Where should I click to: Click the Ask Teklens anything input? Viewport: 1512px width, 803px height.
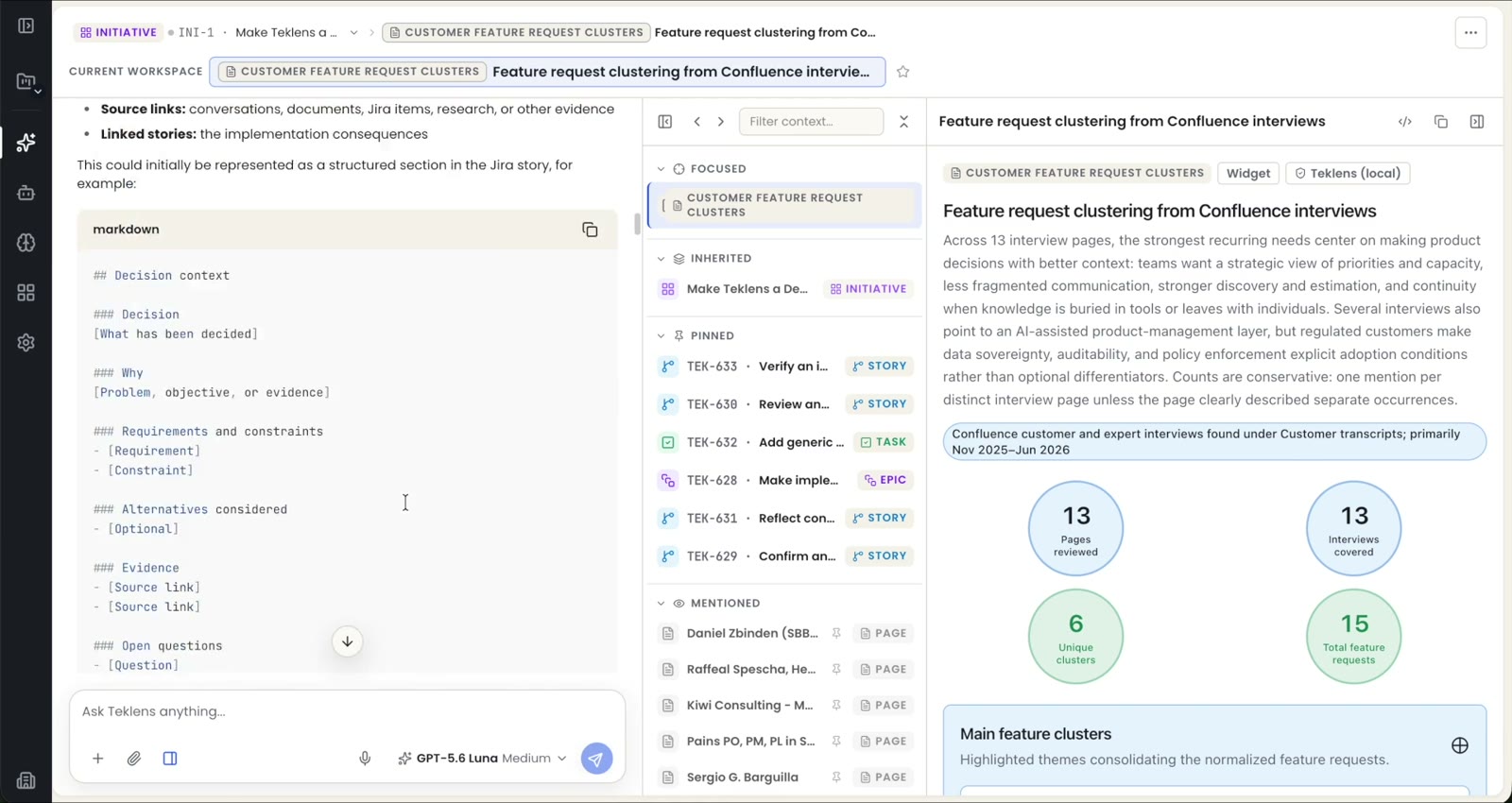pyautogui.click(x=347, y=711)
